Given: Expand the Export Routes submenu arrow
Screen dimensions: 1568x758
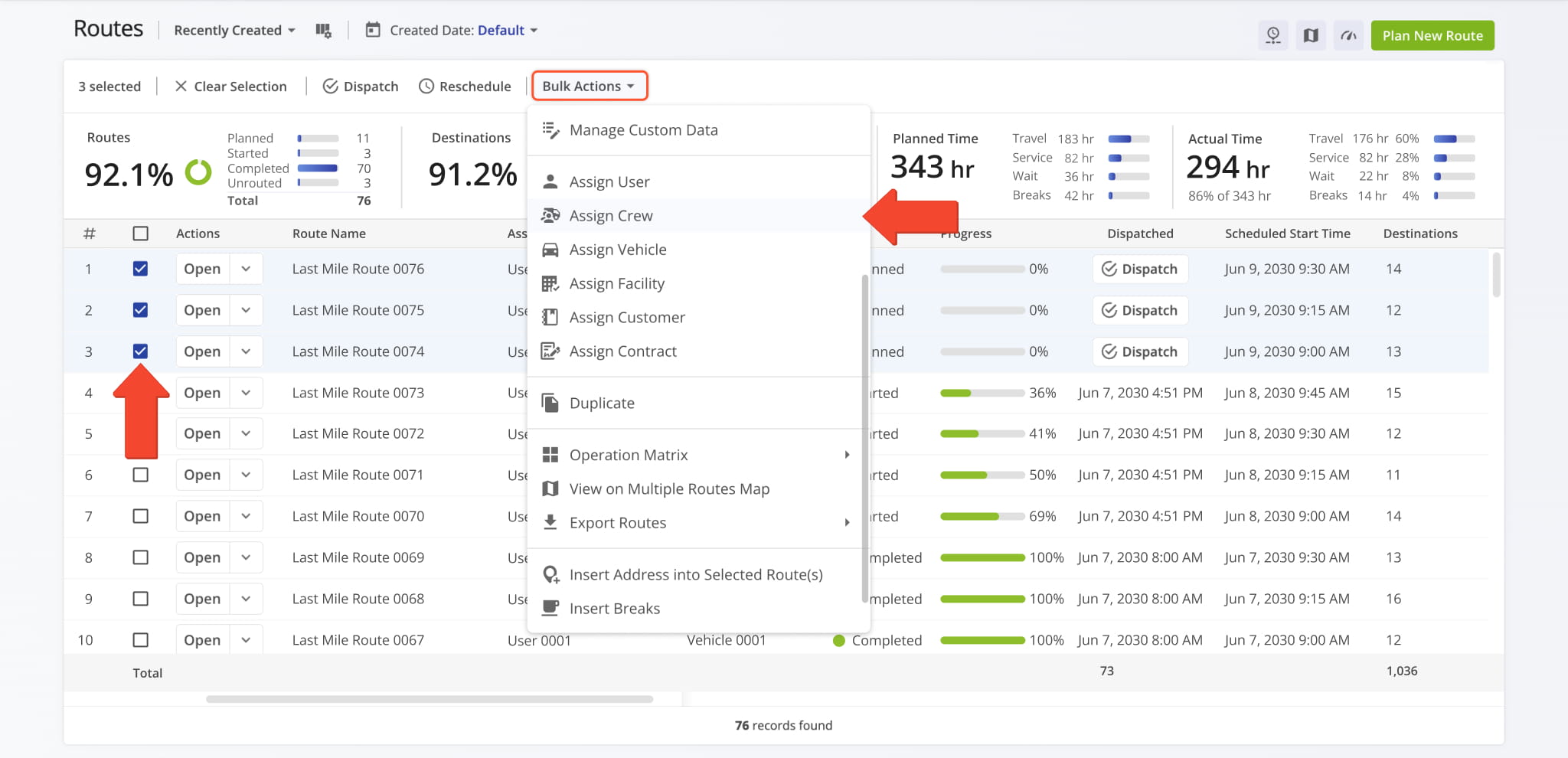Looking at the screenshot, I should [847, 523].
